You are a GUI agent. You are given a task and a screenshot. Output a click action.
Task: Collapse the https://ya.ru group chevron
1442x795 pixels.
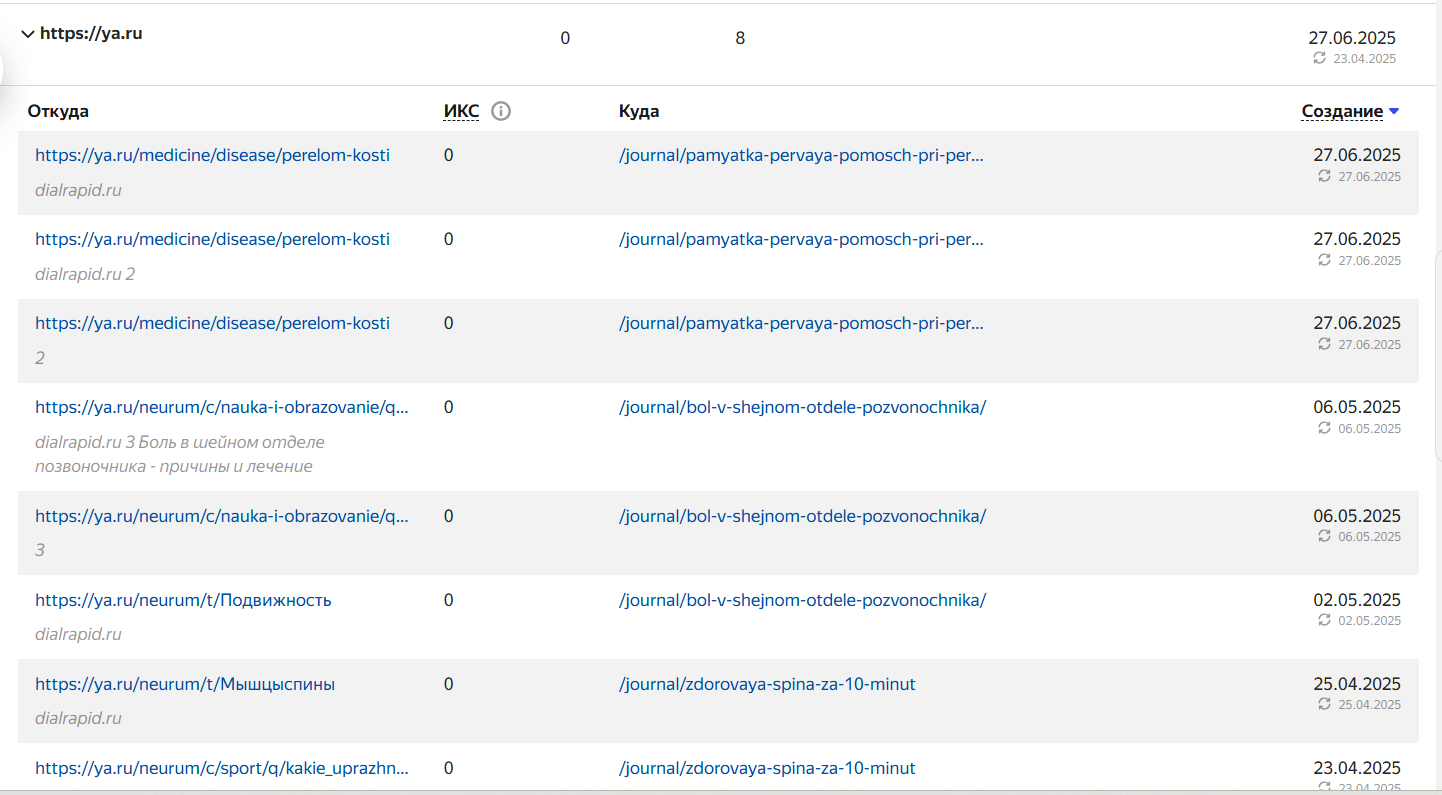point(27,34)
